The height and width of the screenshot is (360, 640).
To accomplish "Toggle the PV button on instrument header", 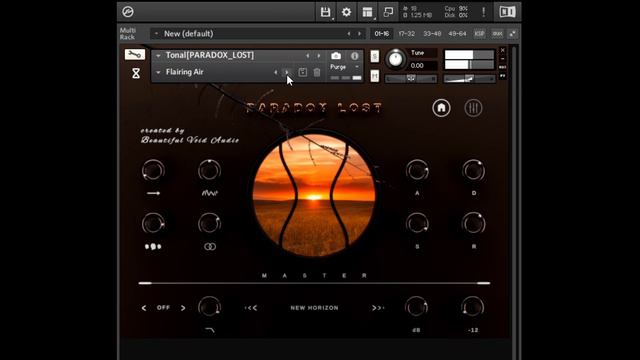I will point(503,76).
